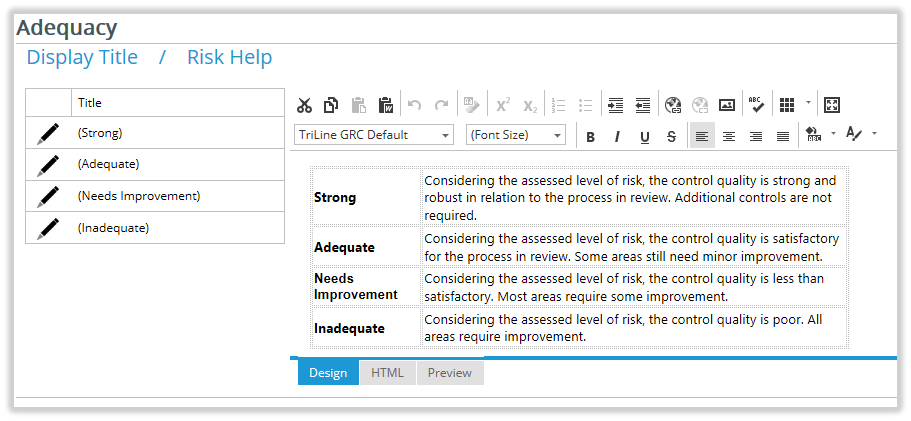Insert a bulleted list
The height and width of the screenshot is (421, 911).
click(586, 105)
